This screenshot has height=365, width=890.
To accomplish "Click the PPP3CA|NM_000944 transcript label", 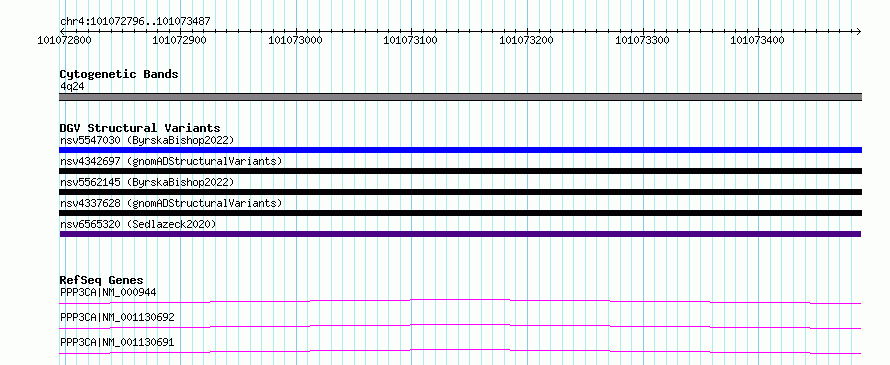I will [108, 292].
